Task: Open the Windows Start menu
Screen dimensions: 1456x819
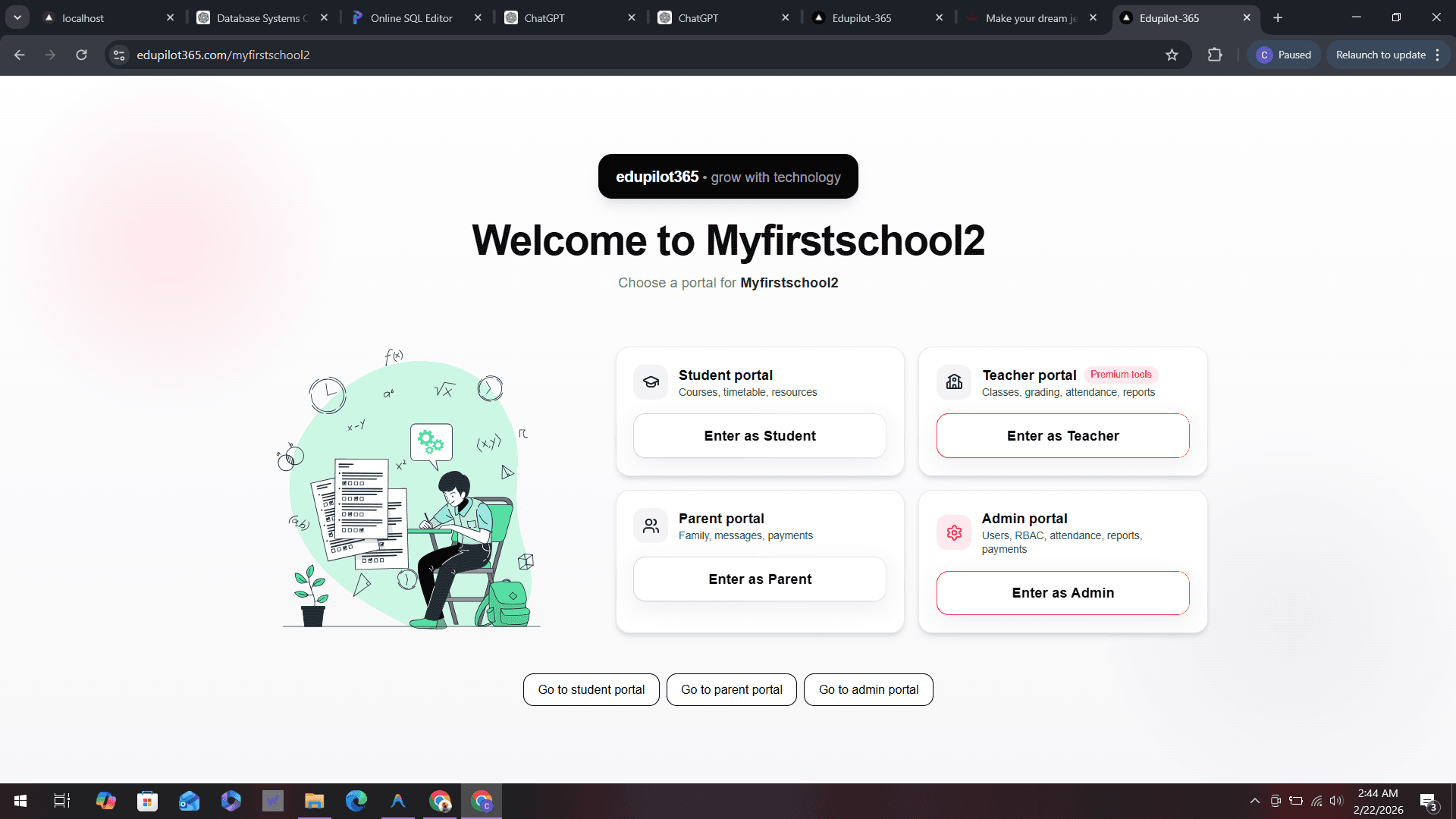Action: coord(20,801)
